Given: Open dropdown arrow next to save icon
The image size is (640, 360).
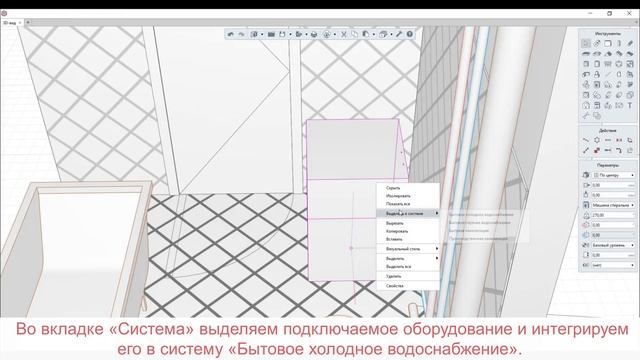Looking at the screenshot, I should tap(290, 34).
